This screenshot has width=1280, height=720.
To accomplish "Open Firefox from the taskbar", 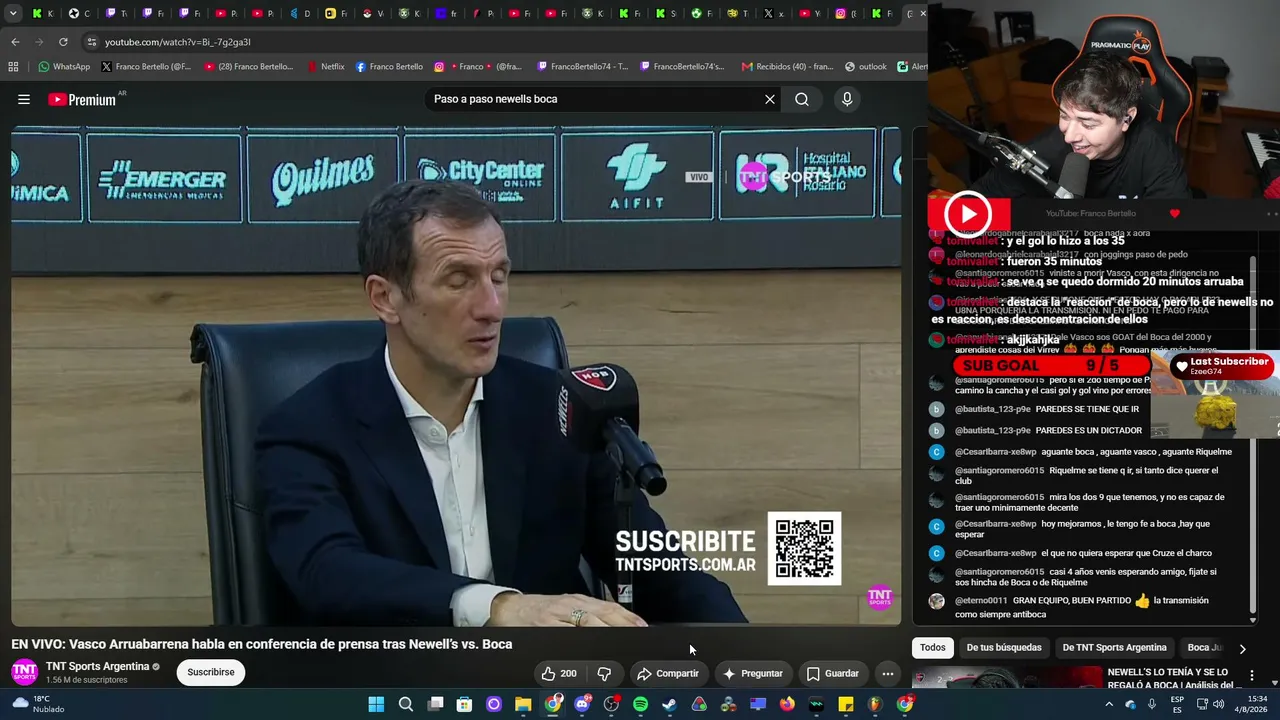I will [787, 704].
